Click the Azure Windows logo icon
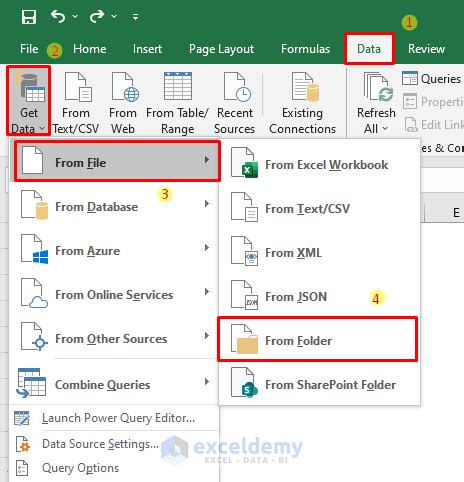 click(34, 249)
